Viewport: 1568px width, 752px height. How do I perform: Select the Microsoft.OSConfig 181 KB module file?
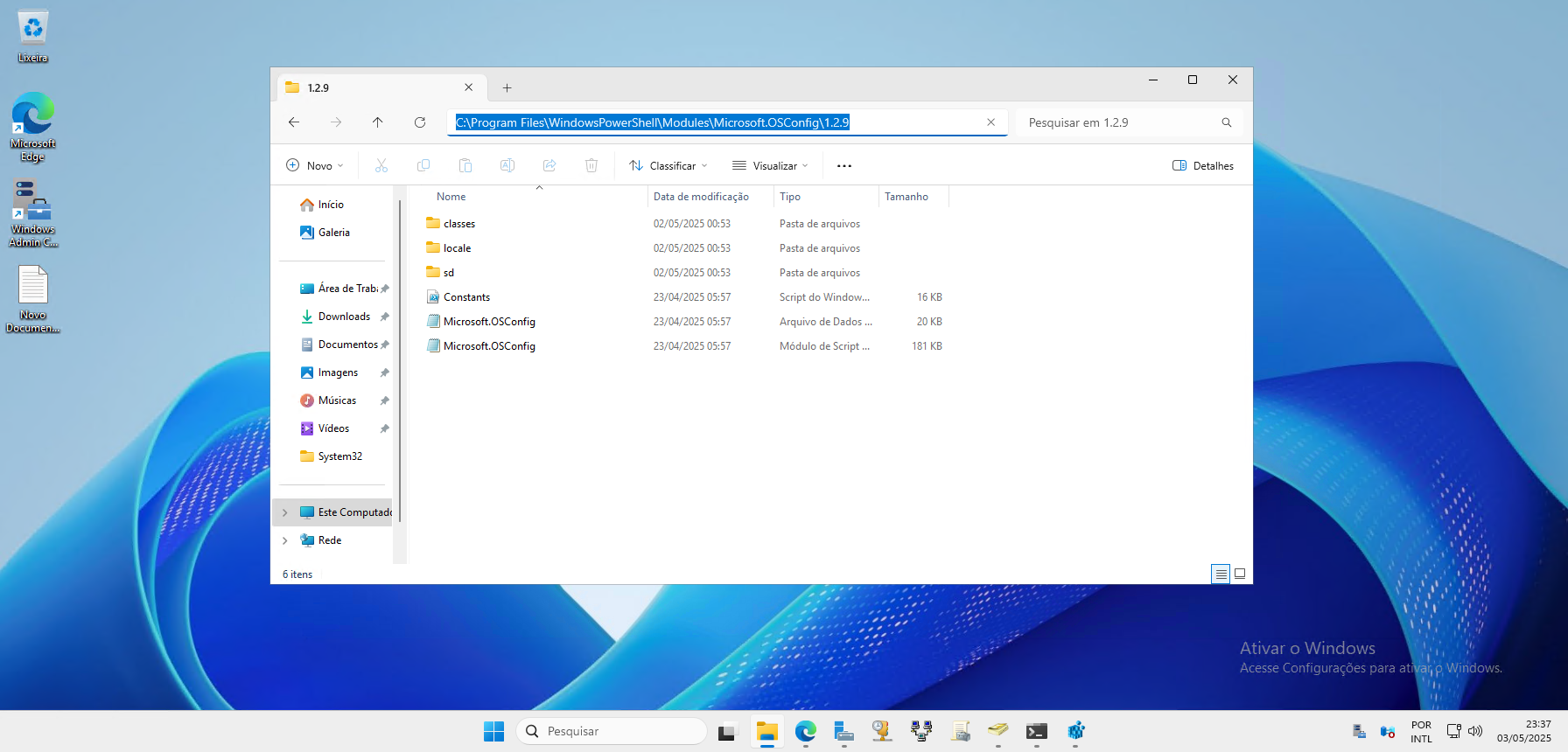pyautogui.click(x=489, y=346)
